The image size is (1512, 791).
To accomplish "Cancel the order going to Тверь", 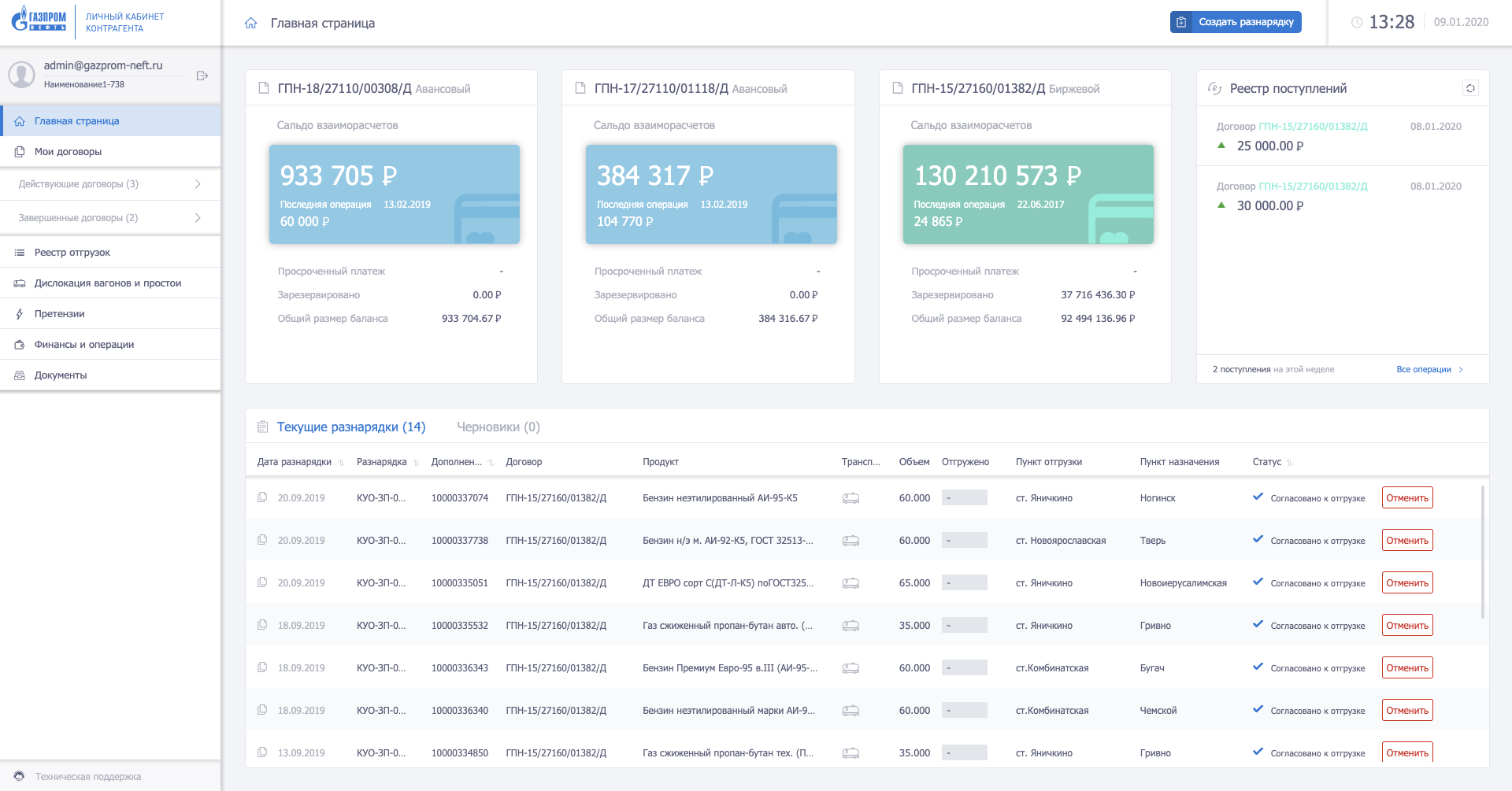I will 1406,541.
